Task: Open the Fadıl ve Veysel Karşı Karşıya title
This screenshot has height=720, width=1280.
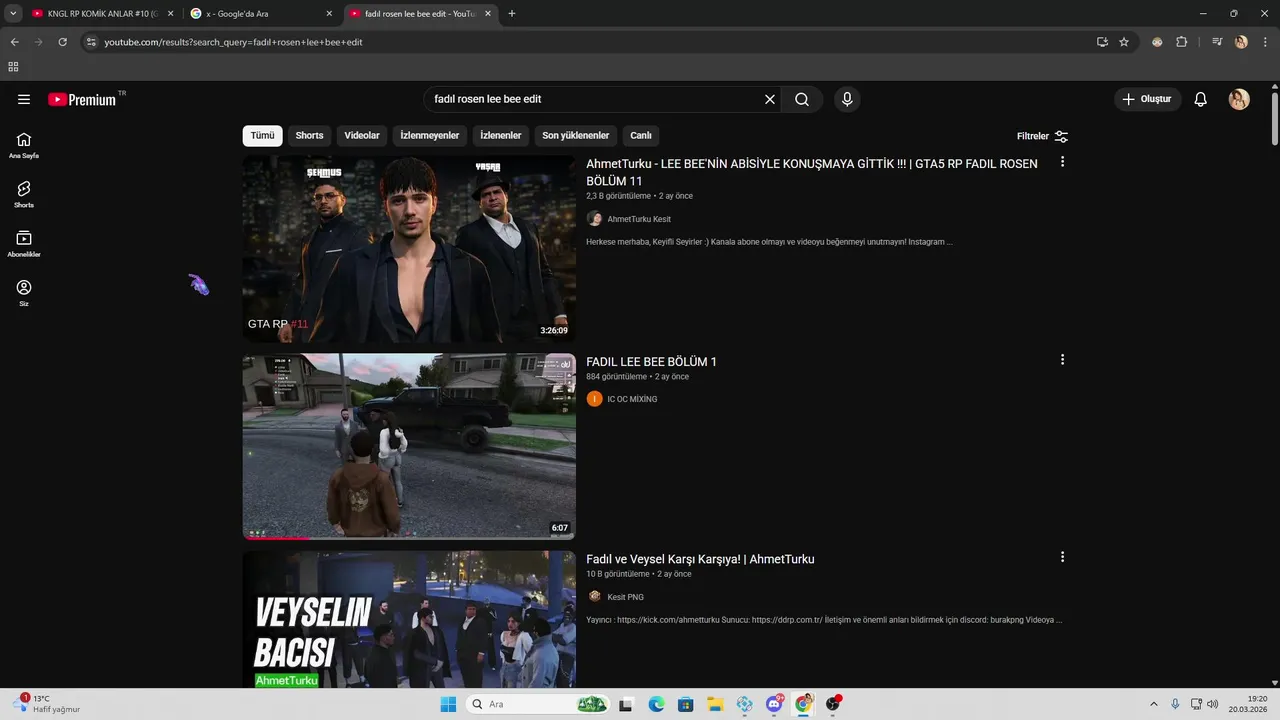Action: 700,559
